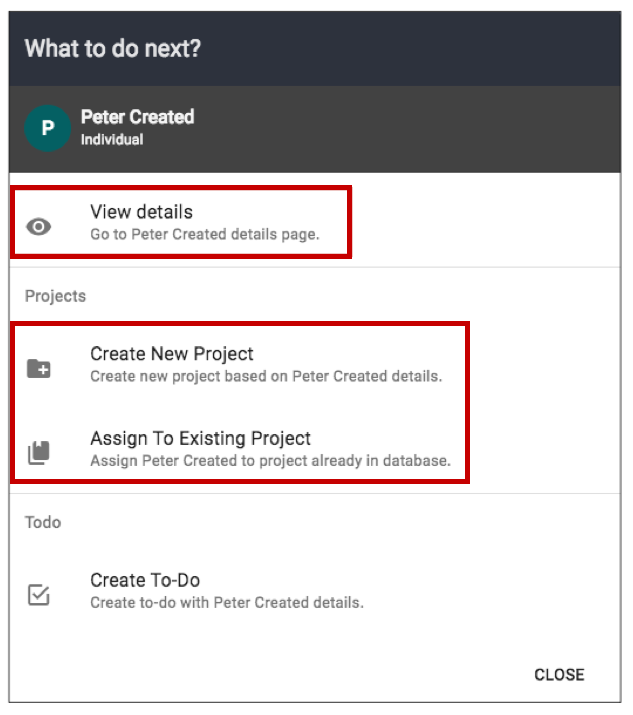Image resolution: width=633 pixels, height=715 pixels.
Task: Click the folder-plus icon for new project
Action: click(x=39, y=368)
